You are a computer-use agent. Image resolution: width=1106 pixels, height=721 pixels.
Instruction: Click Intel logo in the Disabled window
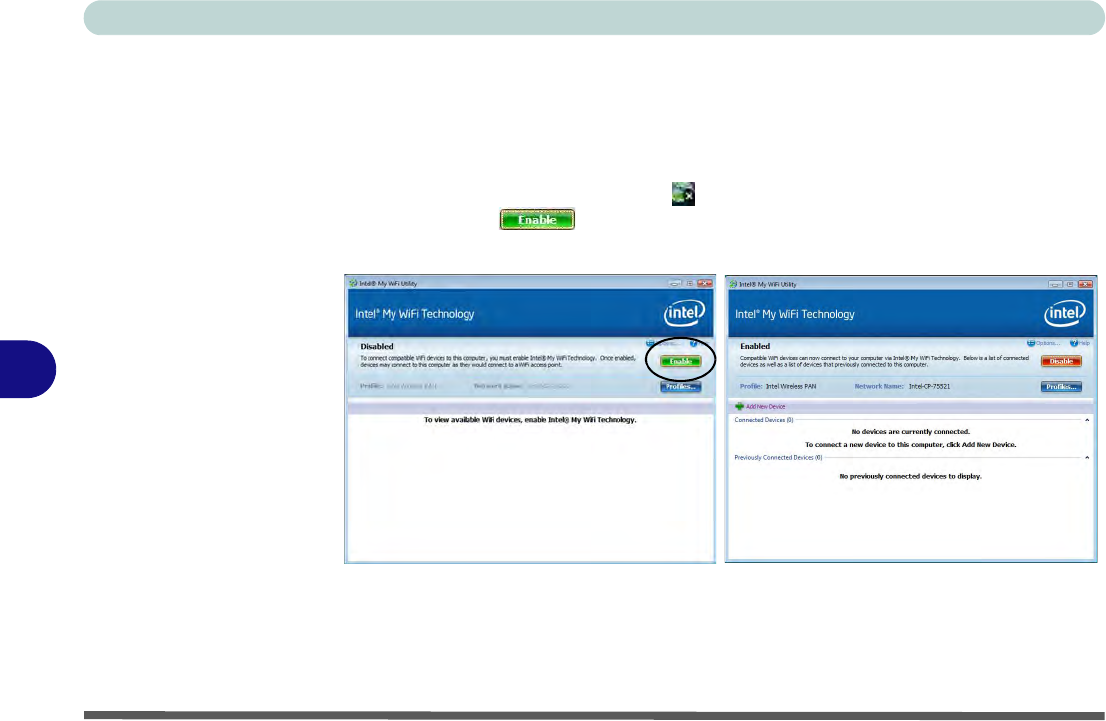pos(684,313)
